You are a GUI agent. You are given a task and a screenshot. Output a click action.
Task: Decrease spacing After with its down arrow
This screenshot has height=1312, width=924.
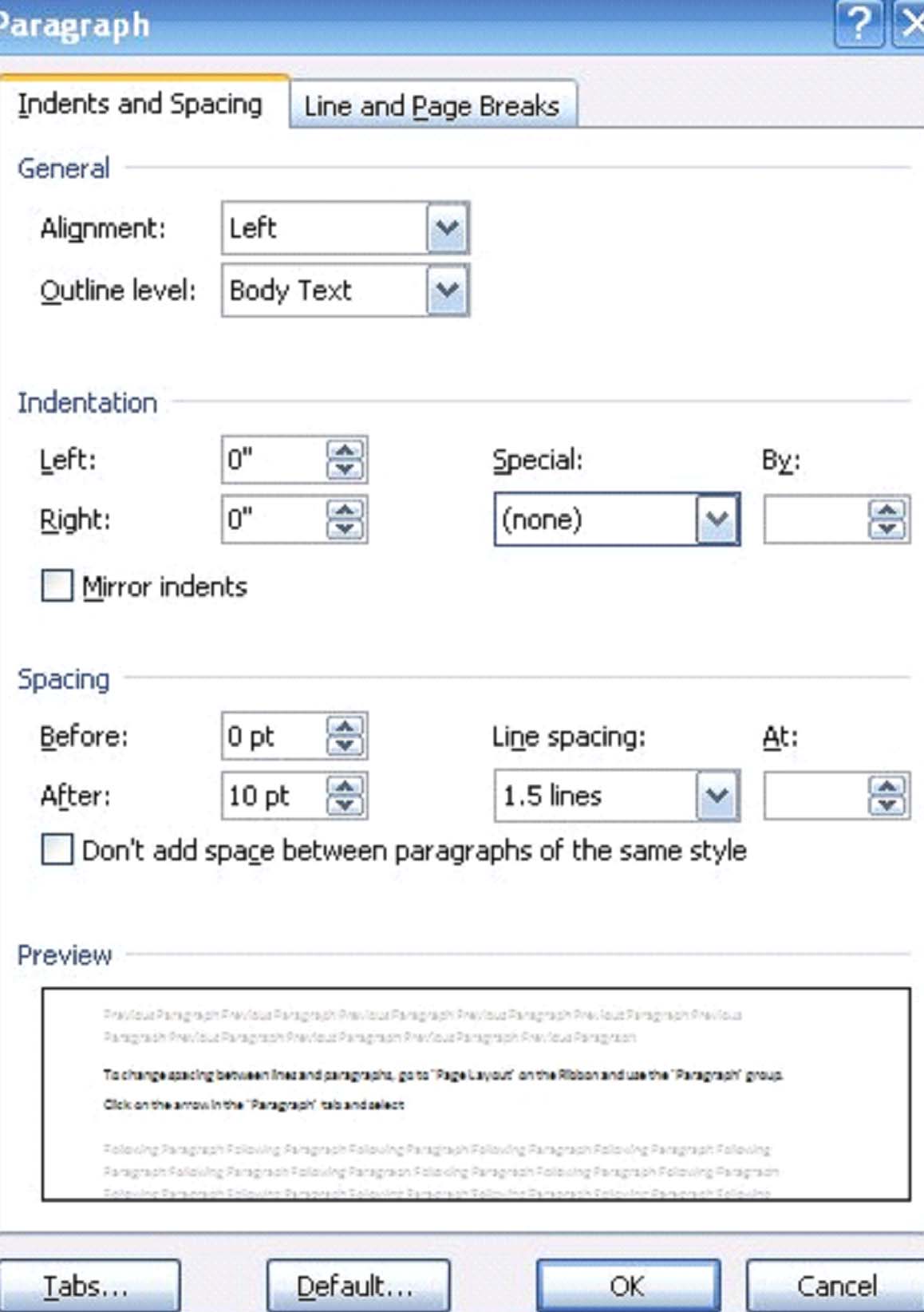[346, 806]
